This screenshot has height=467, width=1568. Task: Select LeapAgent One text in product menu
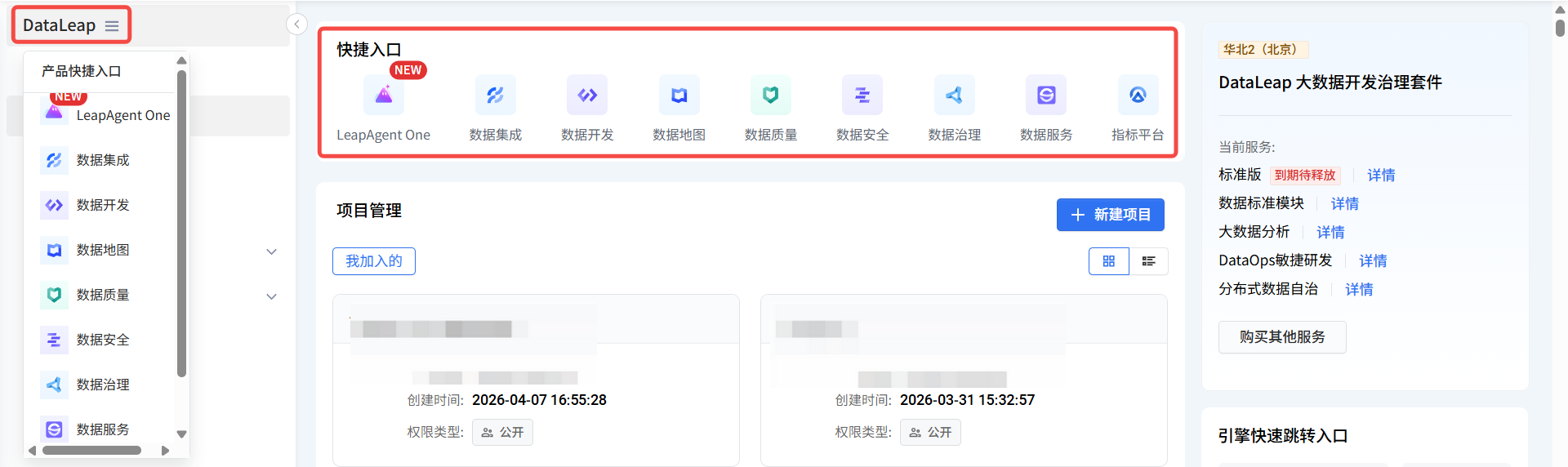point(123,115)
